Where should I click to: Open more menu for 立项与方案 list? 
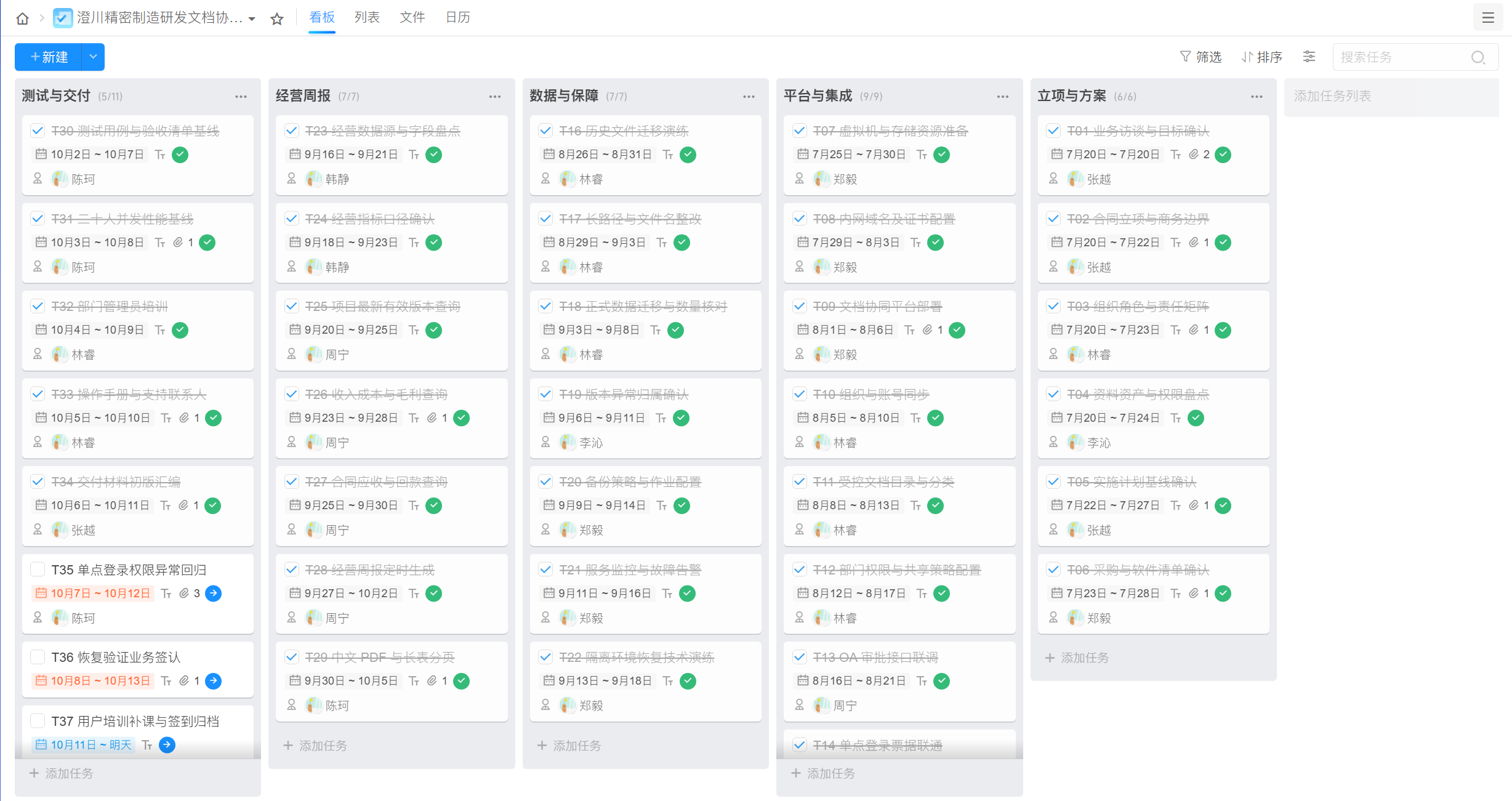click(x=1257, y=97)
